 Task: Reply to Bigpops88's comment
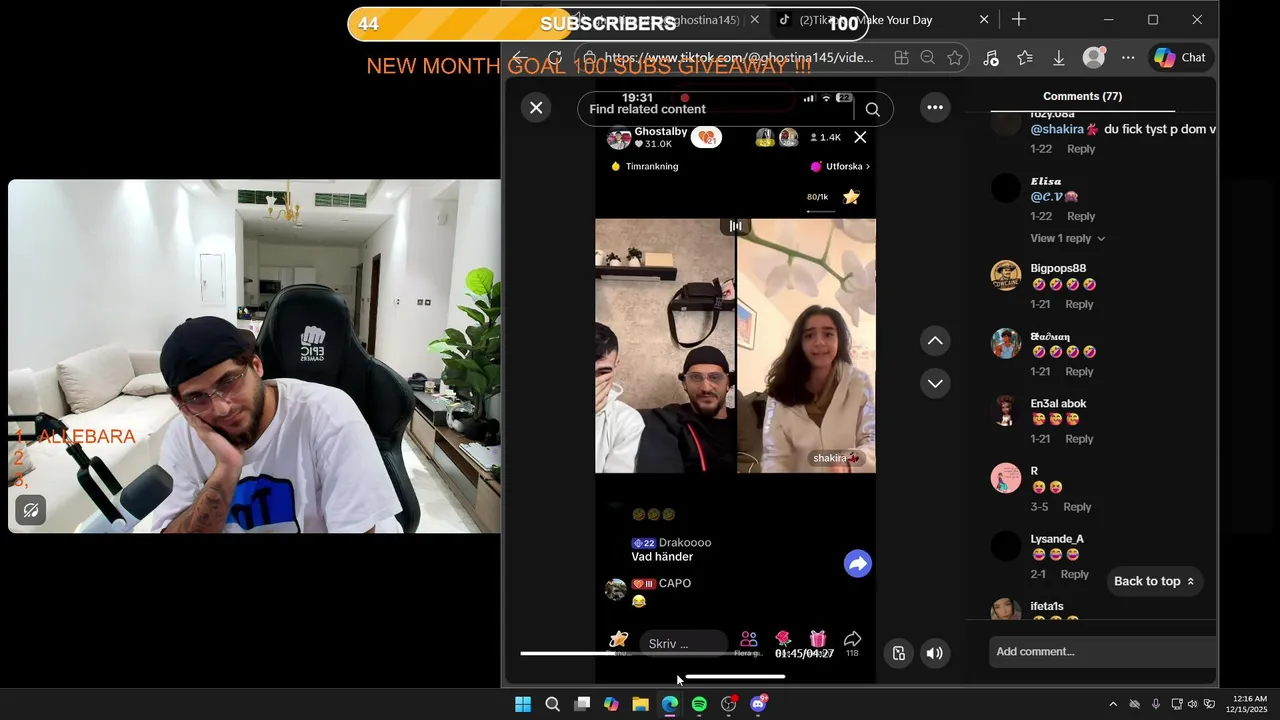point(1079,304)
